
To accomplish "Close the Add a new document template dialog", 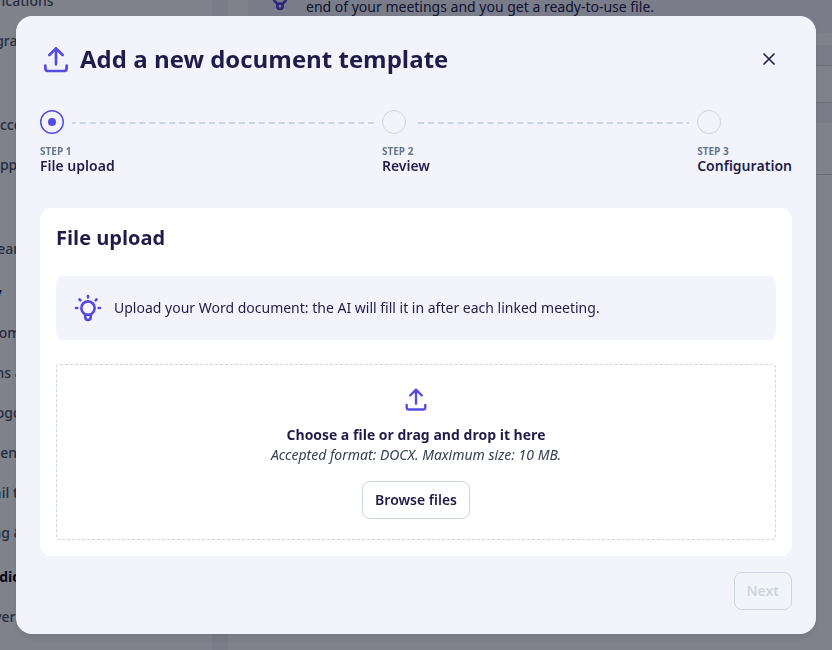I will (769, 59).
